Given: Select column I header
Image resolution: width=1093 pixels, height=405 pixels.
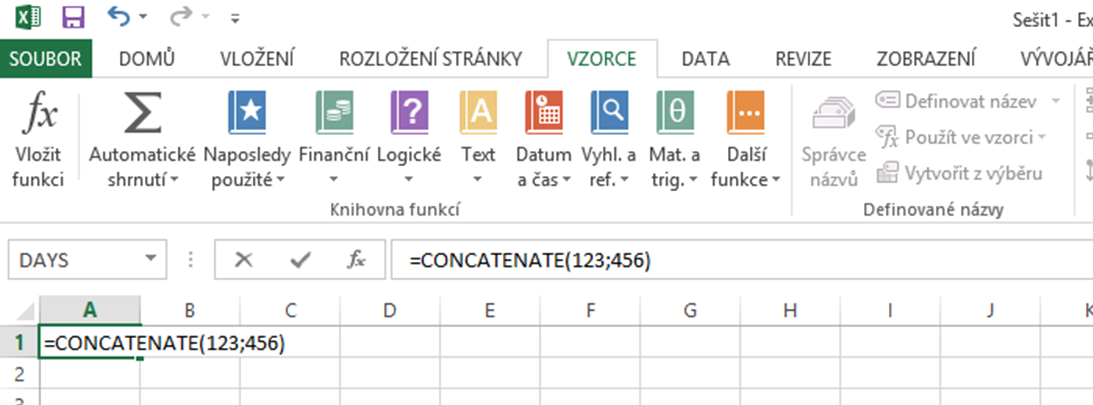Looking at the screenshot, I should [x=890, y=310].
